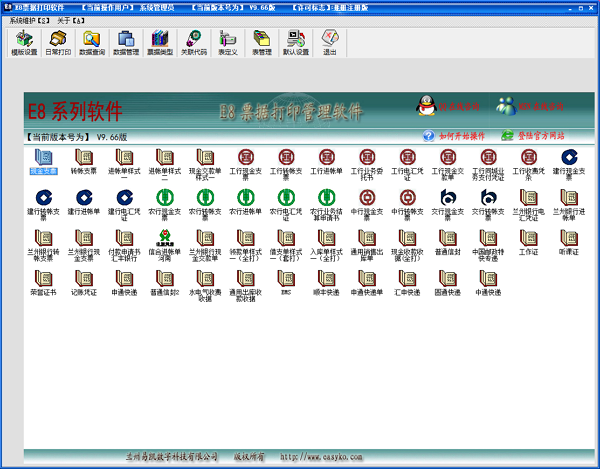Select the 农行转帐支票 ABC icon
The width and height of the screenshot is (600, 469).
coord(205,205)
